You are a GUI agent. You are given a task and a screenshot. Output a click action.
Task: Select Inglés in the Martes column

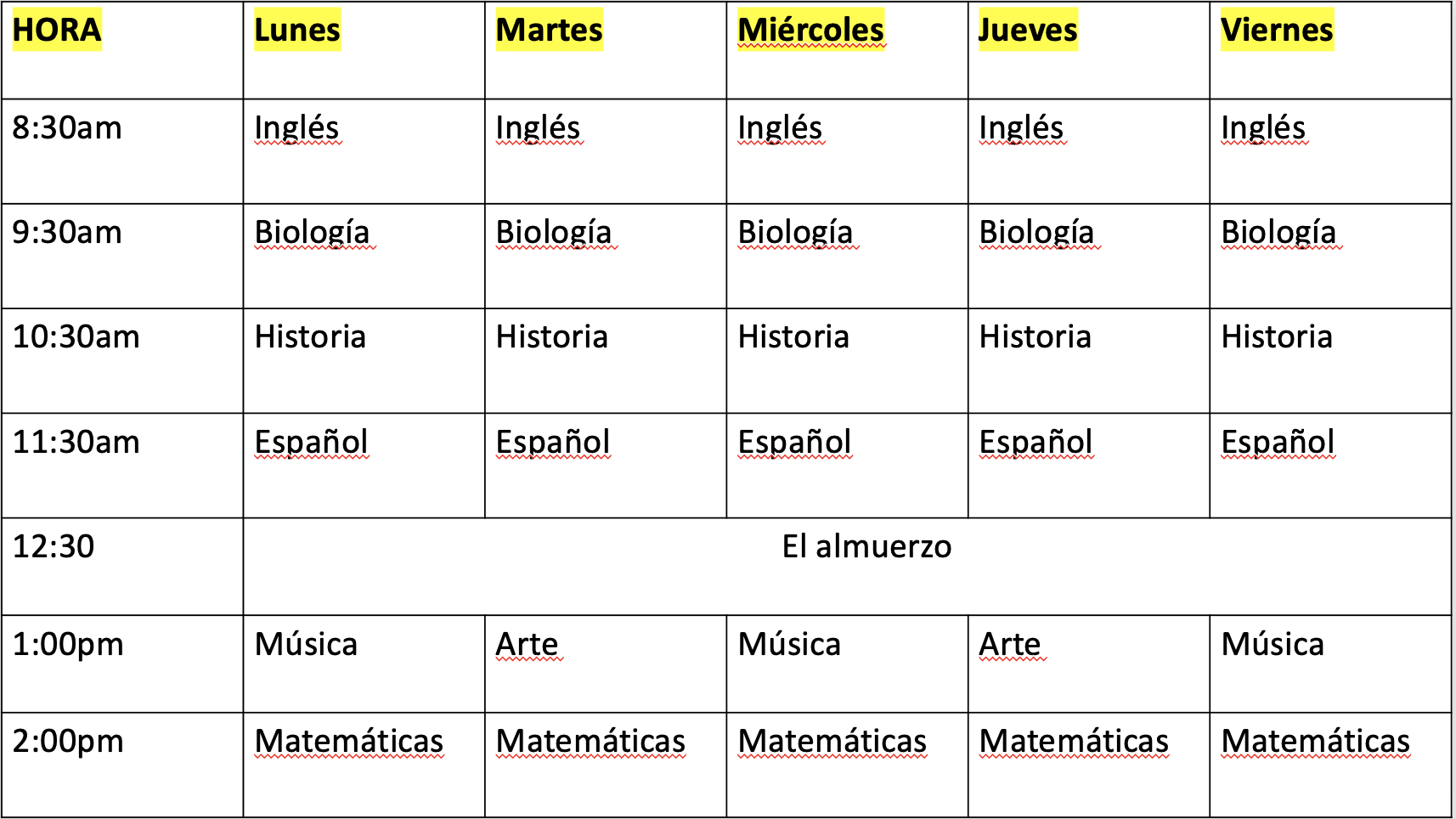pyautogui.click(x=538, y=128)
